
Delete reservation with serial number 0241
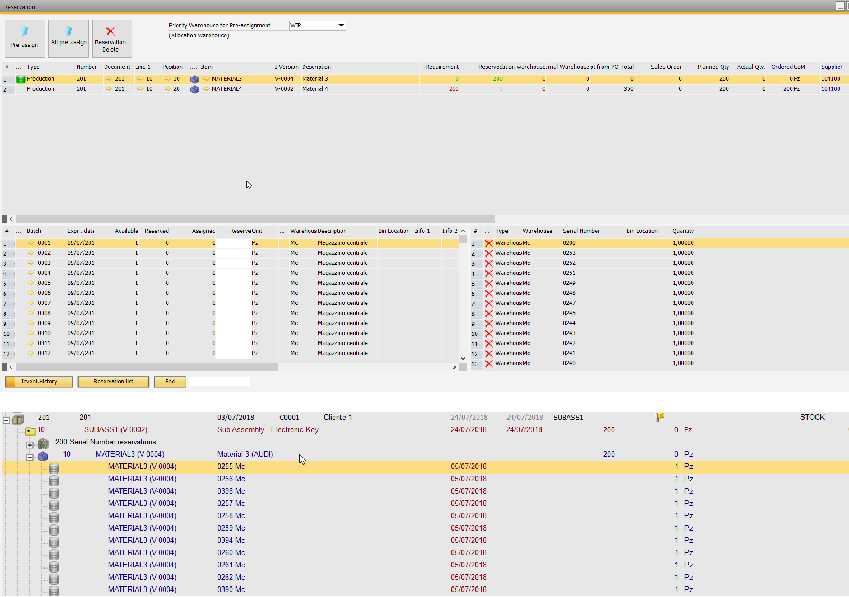[489, 353]
